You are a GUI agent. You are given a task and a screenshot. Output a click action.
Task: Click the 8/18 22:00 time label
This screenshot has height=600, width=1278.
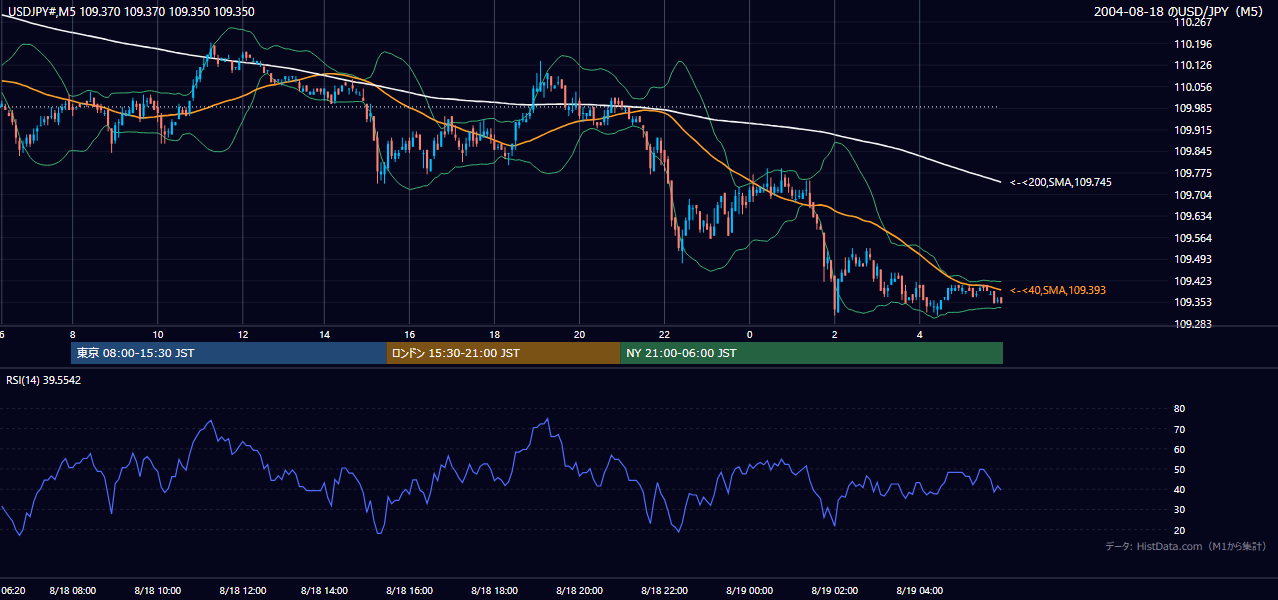(x=664, y=591)
